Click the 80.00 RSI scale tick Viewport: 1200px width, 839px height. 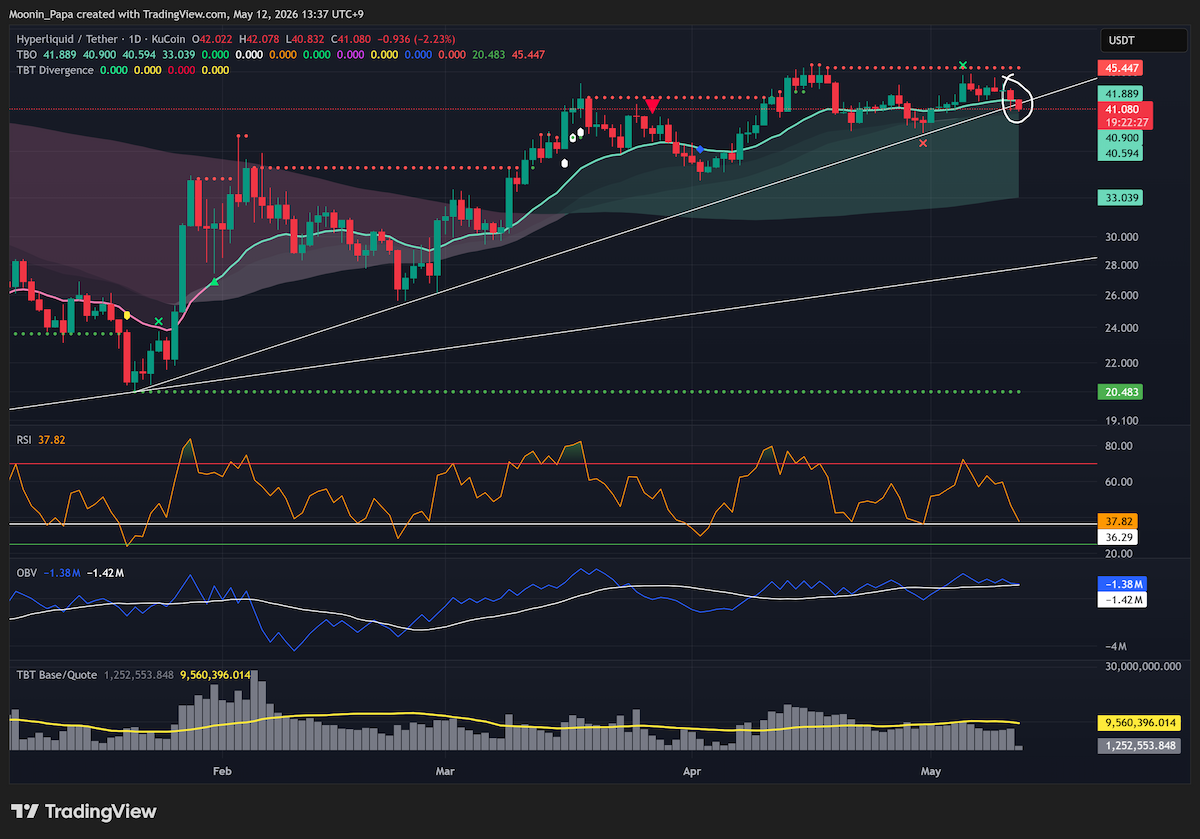(x=1119, y=446)
